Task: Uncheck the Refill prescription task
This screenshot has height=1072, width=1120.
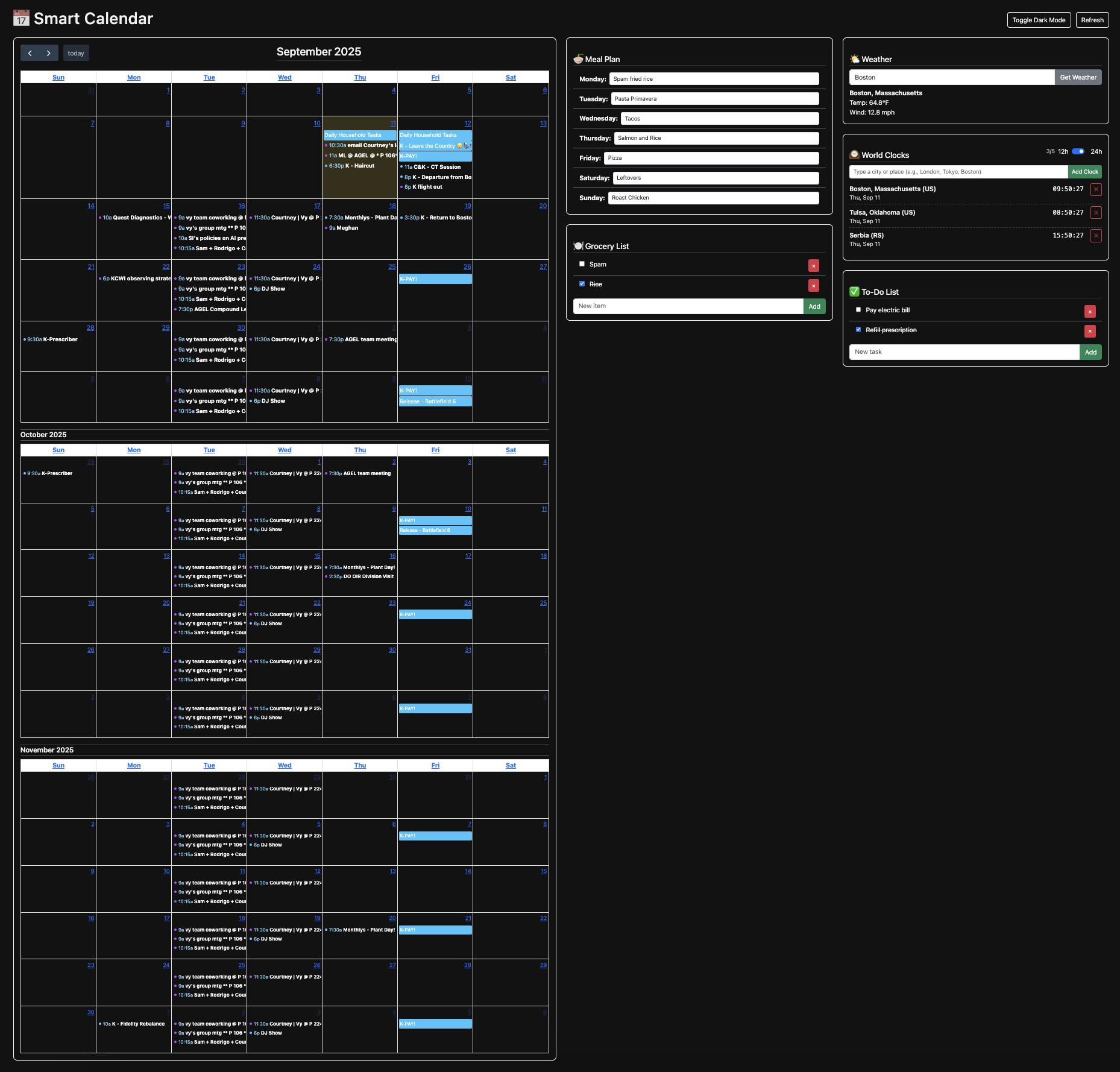Action: [x=858, y=330]
